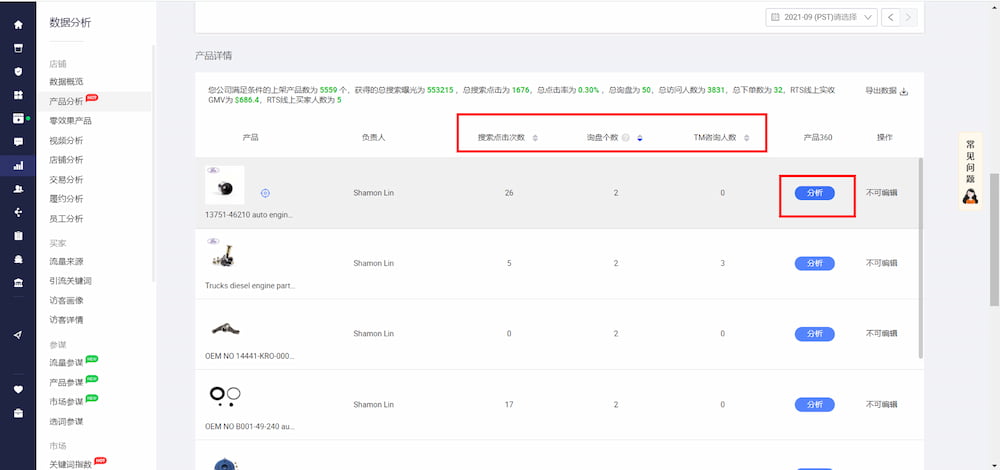This screenshot has height=470, width=1000.
Task: Click the product table vertical scrollbar
Action: pyautogui.click(x=920, y=260)
